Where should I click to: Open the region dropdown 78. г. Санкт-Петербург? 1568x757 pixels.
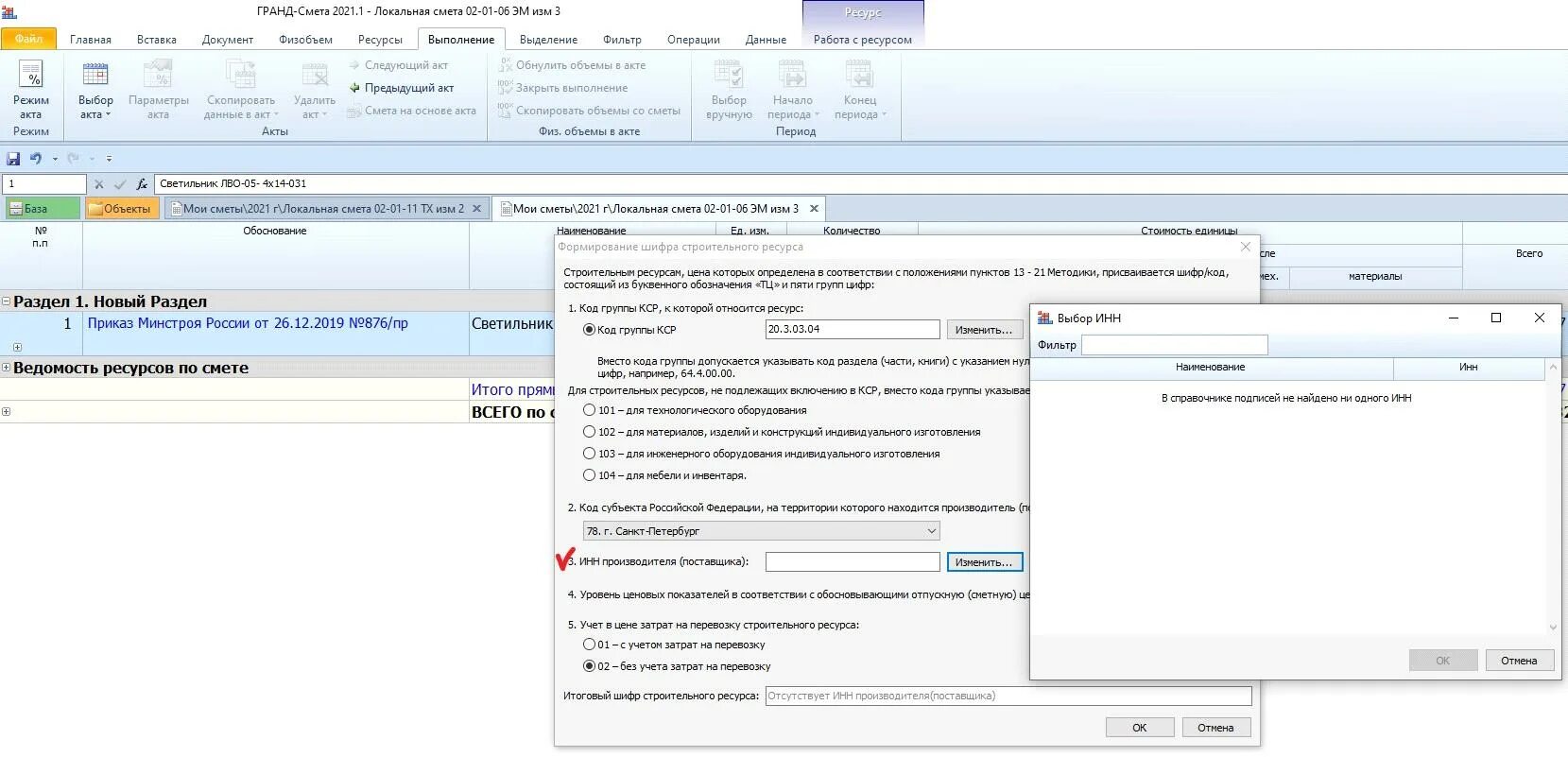pos(762,531)
